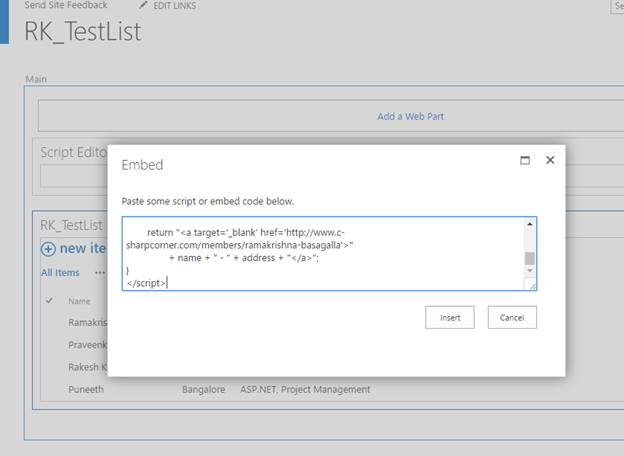The width and height of the screenshot is (624, 456).
Task: Select the Script Editor web part title
Action: 74,152
